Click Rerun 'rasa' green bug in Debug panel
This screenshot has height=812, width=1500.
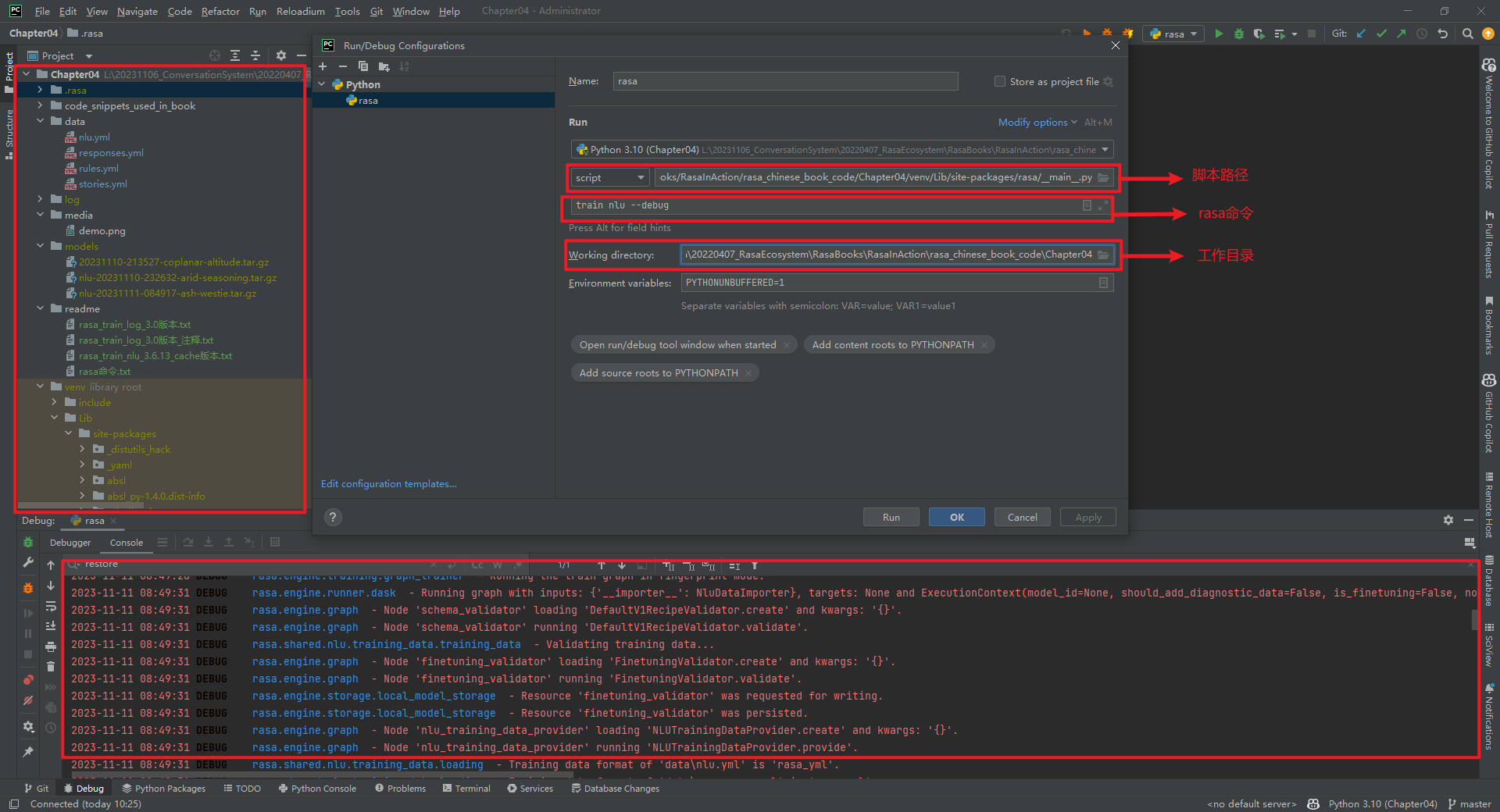pos(28,542)
